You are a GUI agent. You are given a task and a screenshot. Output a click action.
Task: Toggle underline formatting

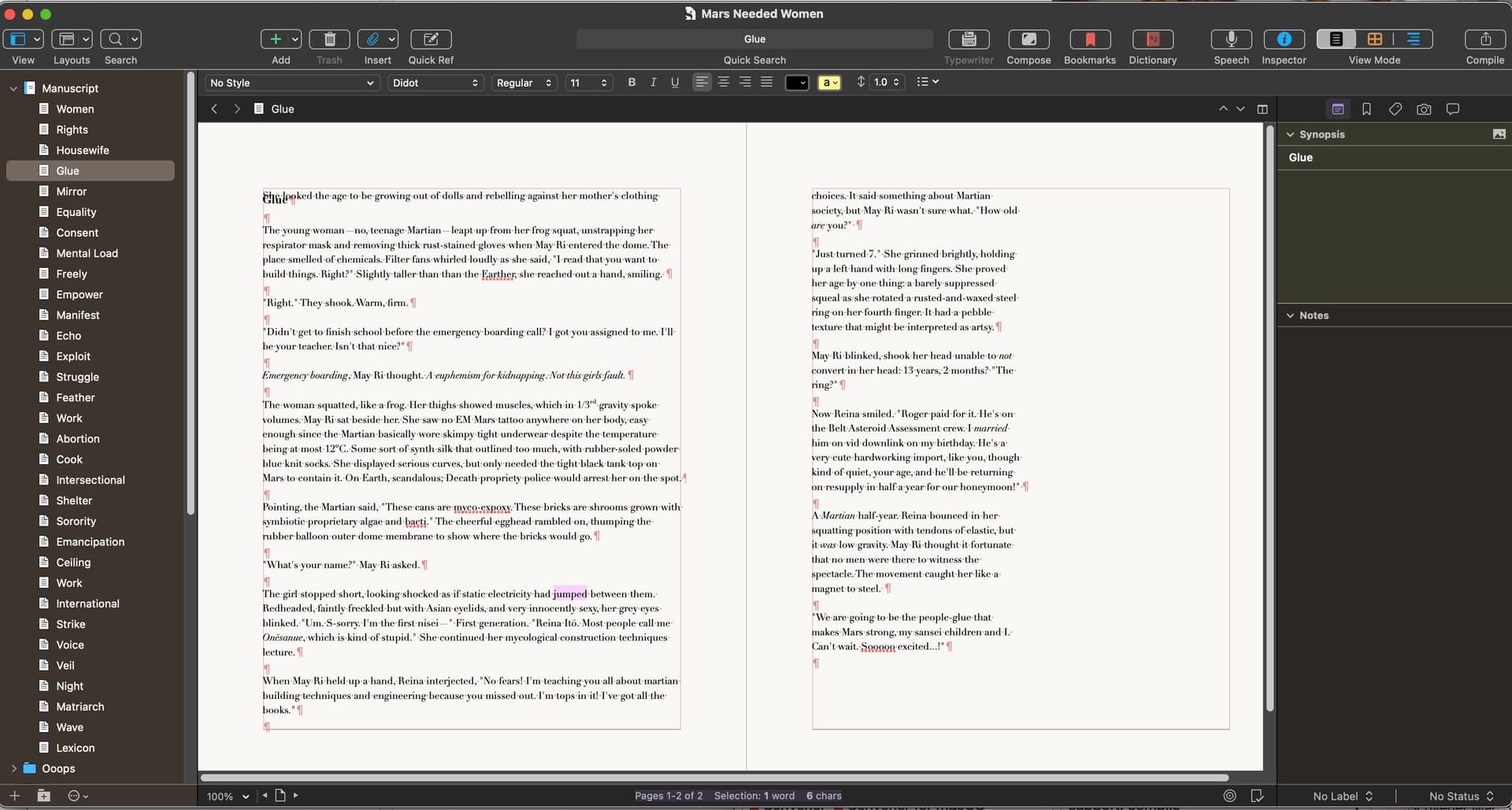(675, 83)
